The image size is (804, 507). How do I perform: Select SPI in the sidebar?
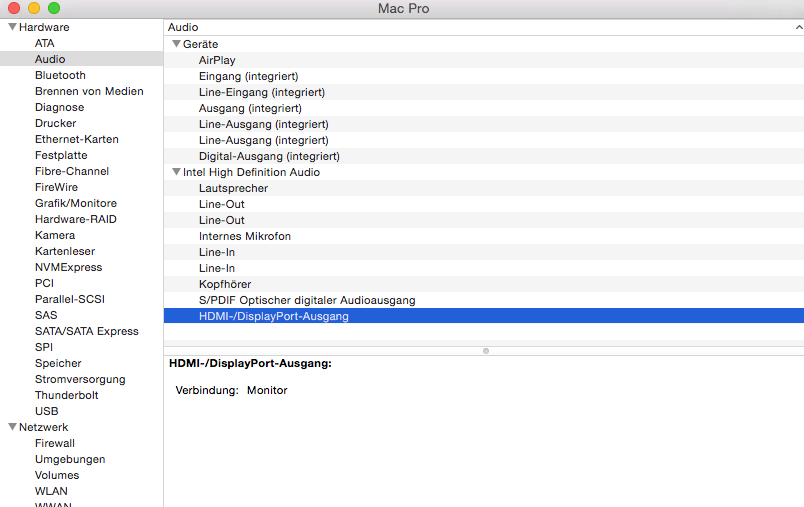(44, 347)
